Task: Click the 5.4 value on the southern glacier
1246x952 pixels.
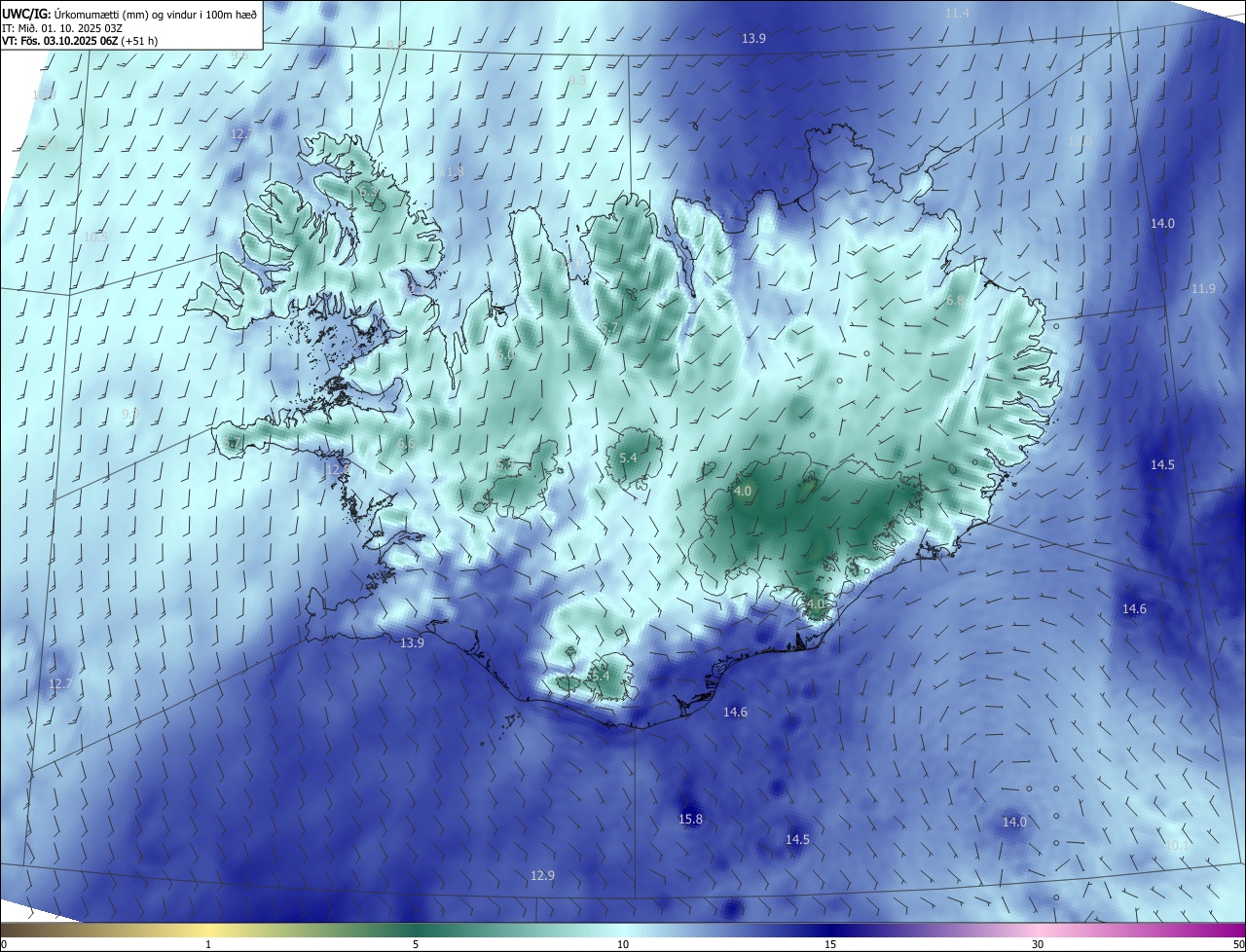Action: (601, 676)
